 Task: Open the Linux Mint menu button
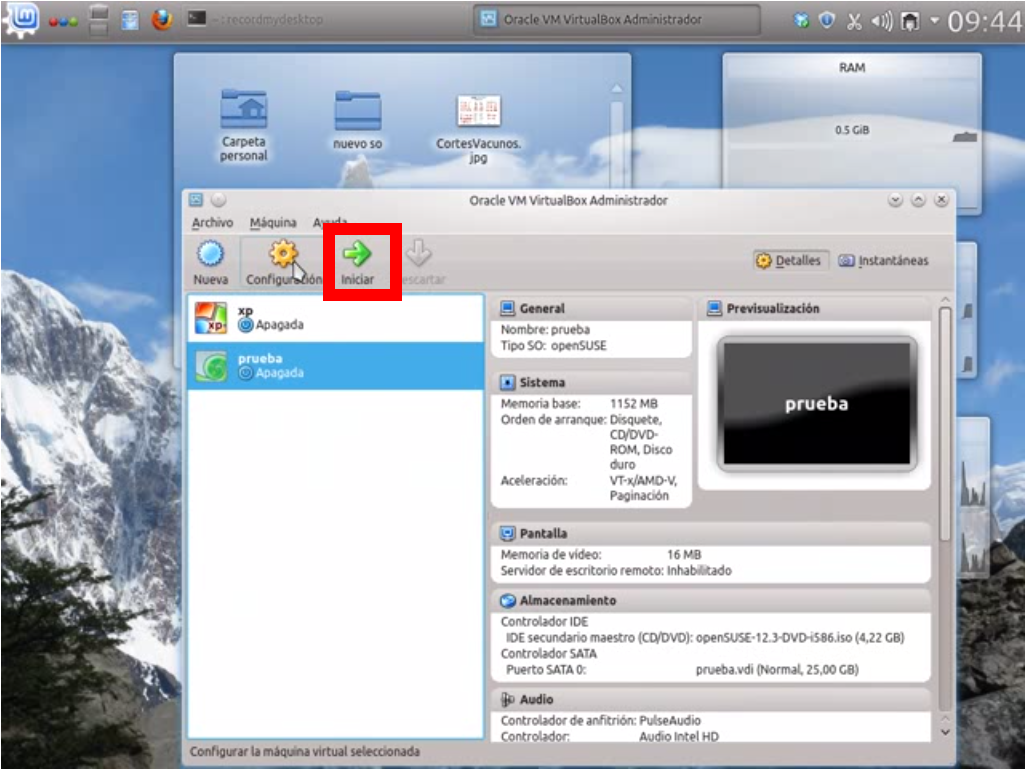point(22,19)
